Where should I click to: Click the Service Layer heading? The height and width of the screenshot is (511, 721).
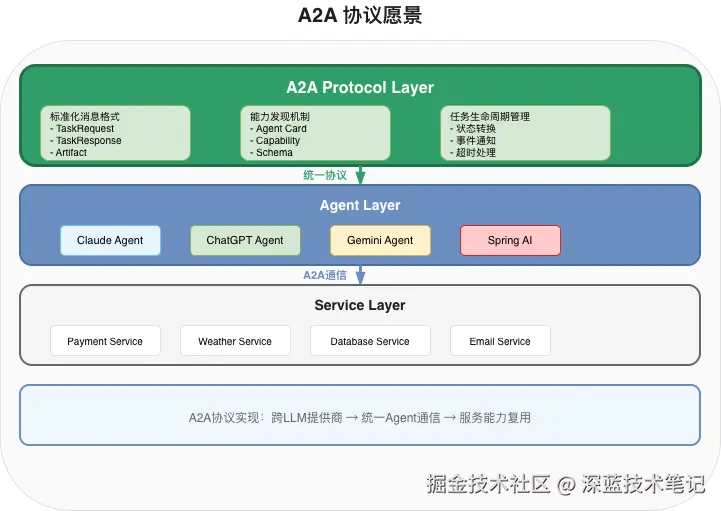[360, 305]
